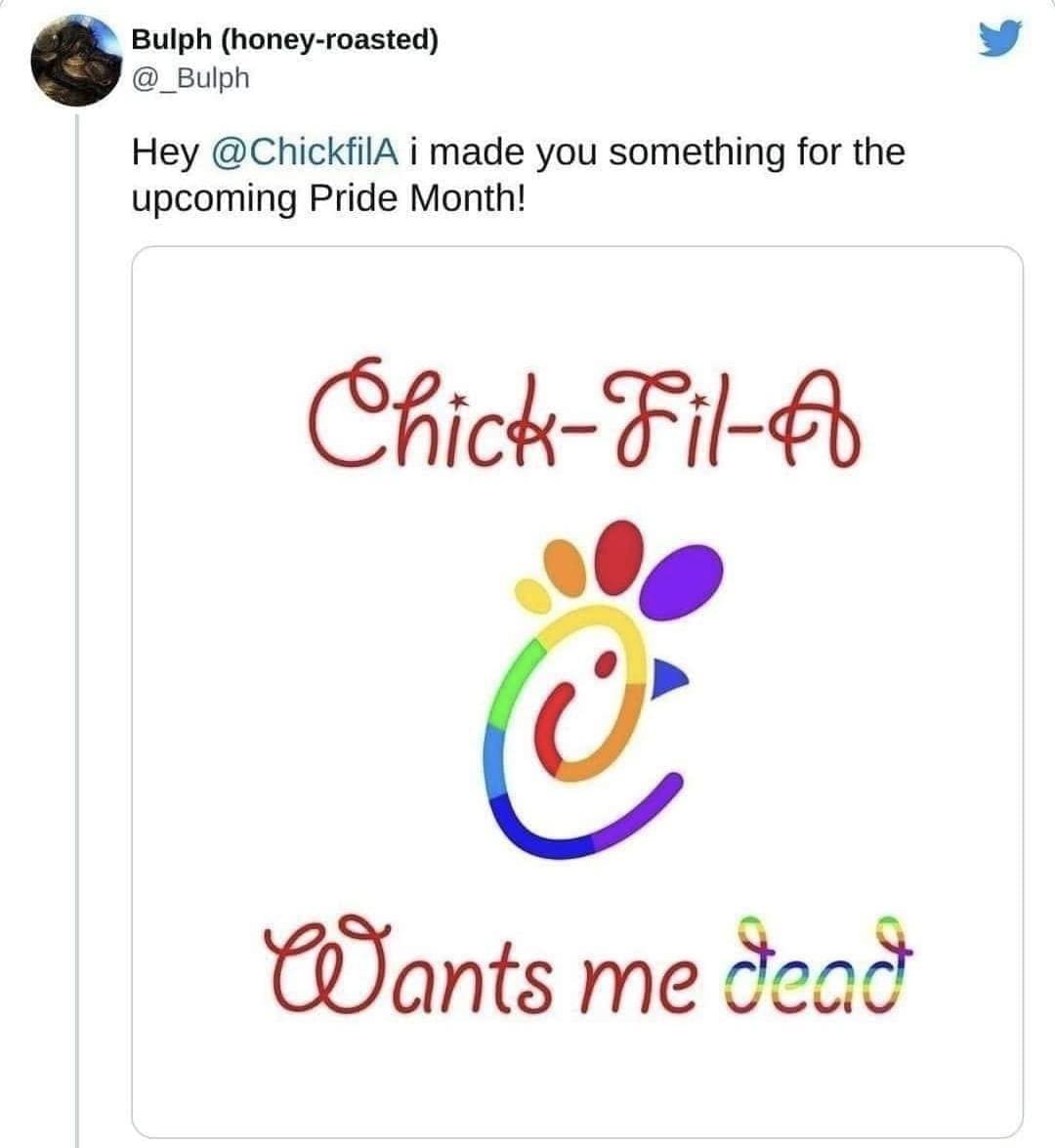
Task: Click the word "Hey" in the tweet
Action: point(165,152)
